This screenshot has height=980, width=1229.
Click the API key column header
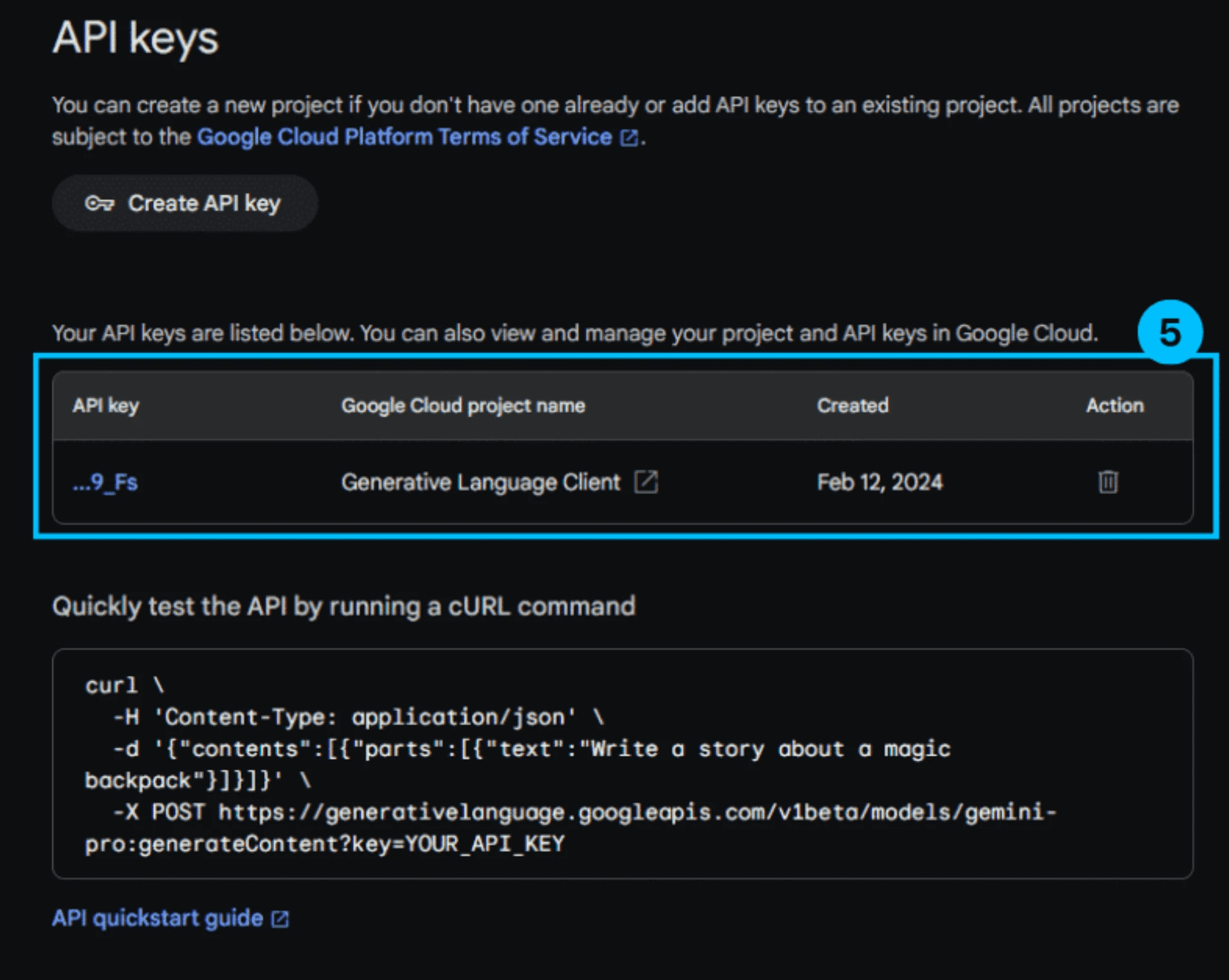point(106,405)
